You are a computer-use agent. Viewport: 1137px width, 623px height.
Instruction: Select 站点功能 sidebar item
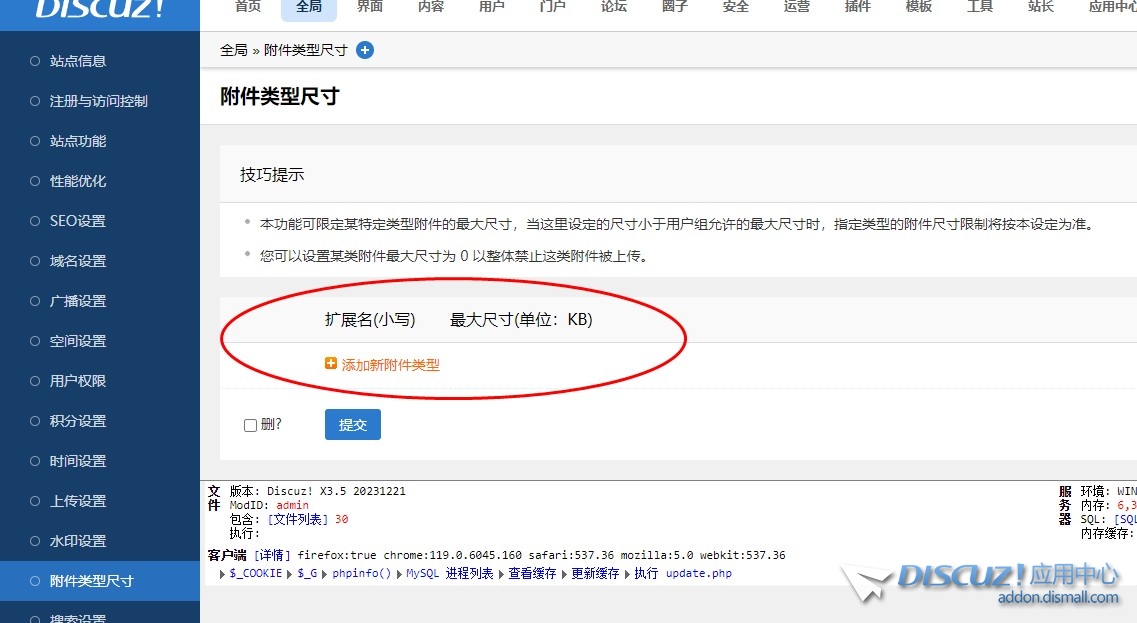78,141
